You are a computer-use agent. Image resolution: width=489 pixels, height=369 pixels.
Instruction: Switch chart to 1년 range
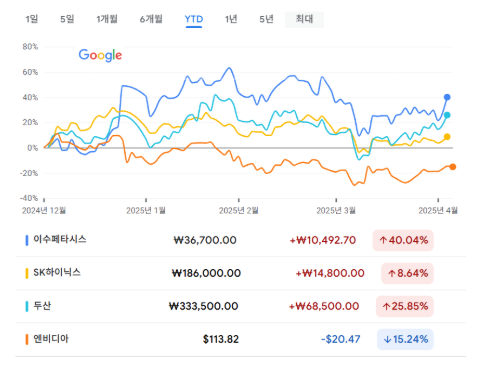[231, 19]
